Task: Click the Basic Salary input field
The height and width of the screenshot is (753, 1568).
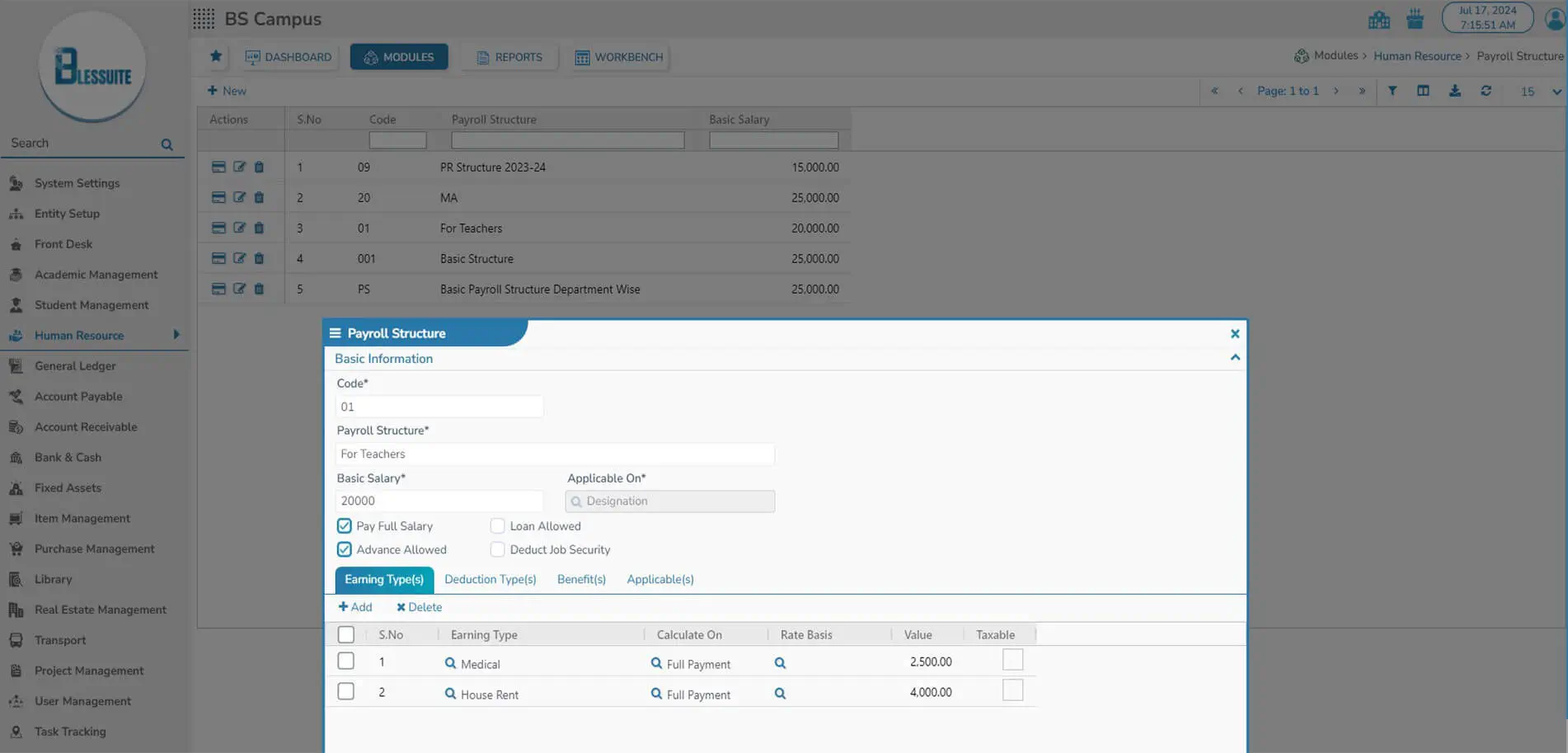Action: point(439,501)
